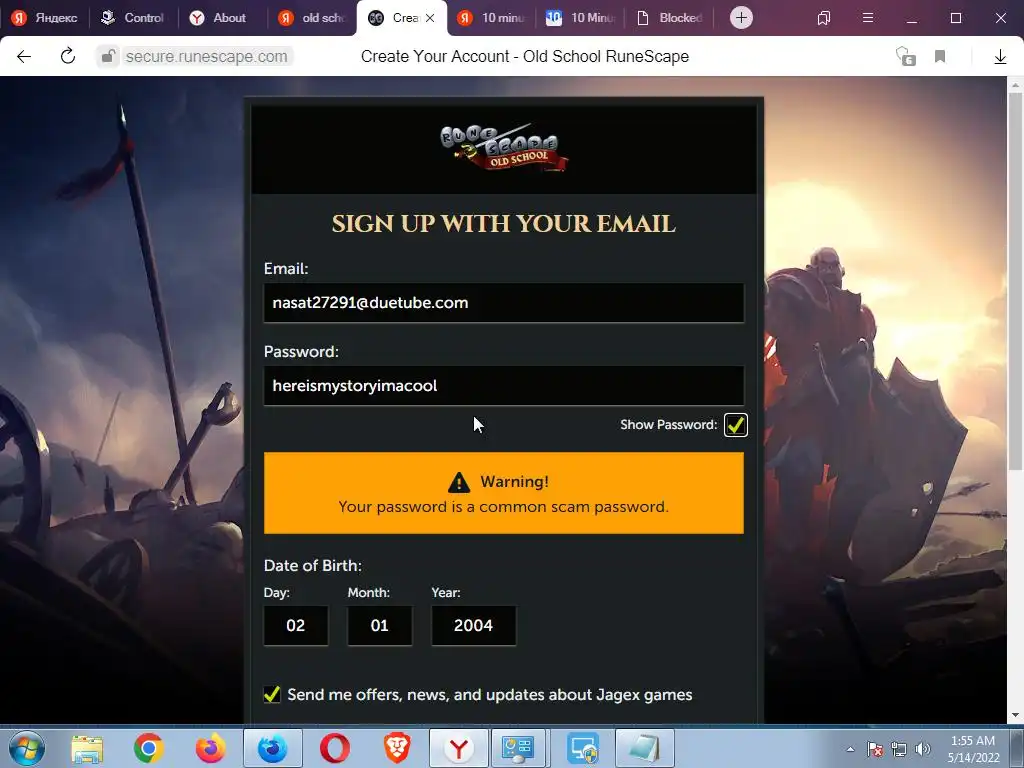
Task: Show hidden system tray icons
Action: (850, 749)
